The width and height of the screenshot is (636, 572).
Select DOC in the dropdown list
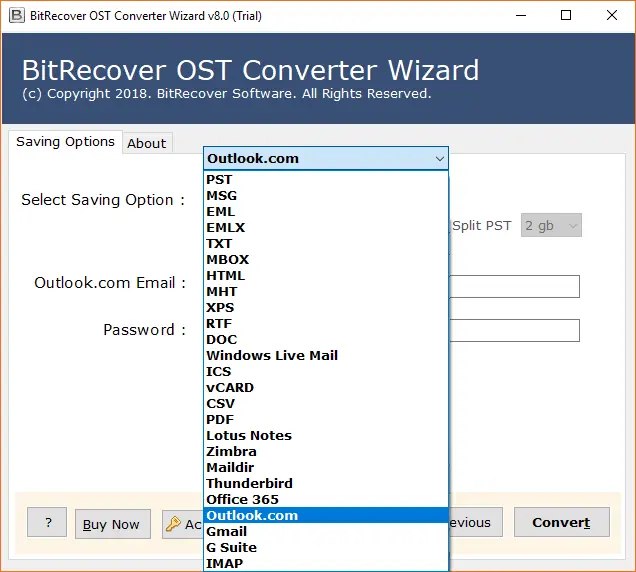(326, 340)
